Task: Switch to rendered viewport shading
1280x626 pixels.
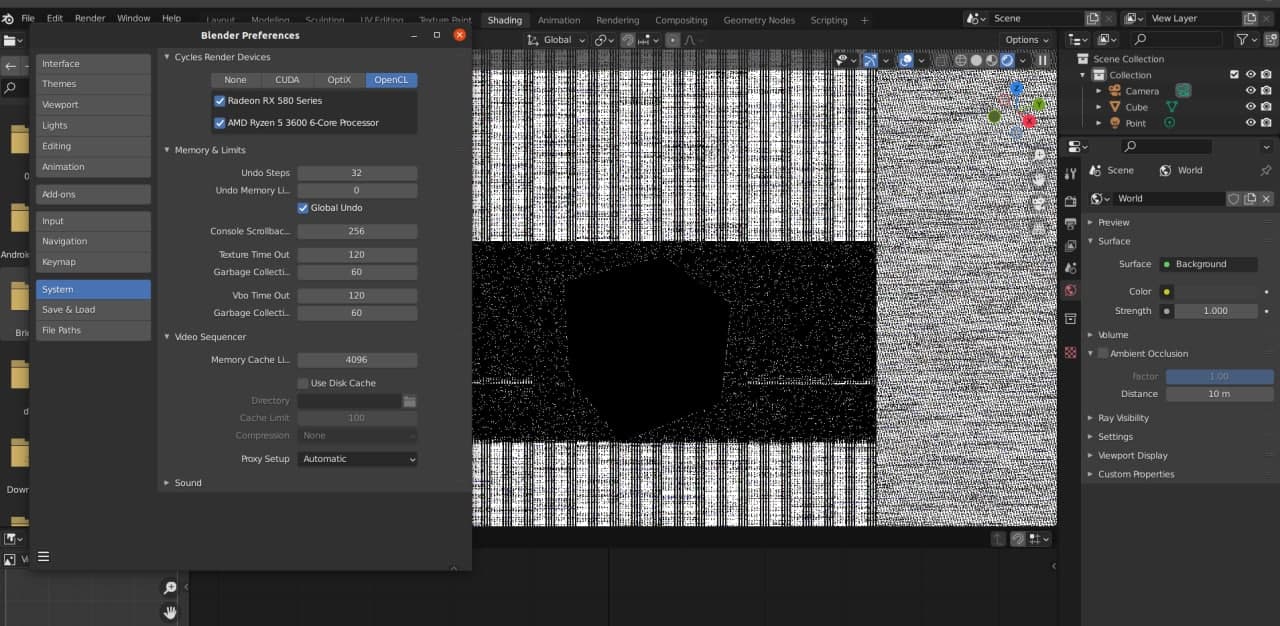Action: coord(1008,60)
